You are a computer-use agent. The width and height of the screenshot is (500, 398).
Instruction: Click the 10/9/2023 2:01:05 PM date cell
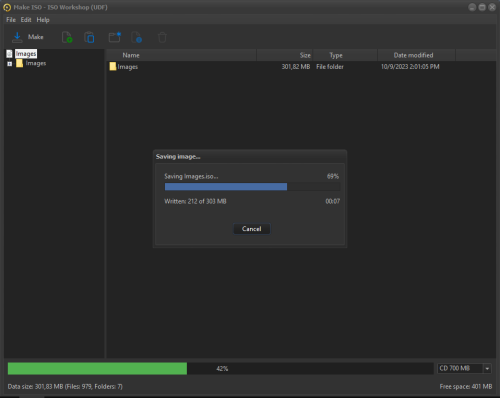point(410,67)
